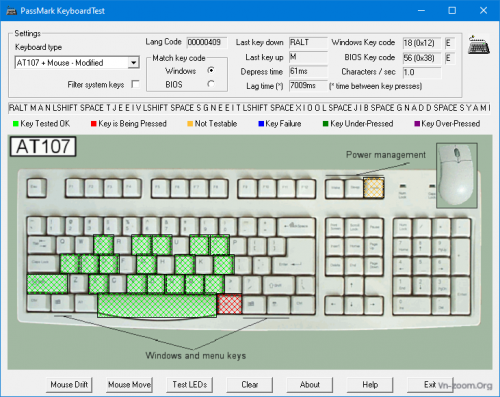Click the Insert key
The height and width of the screenshot is (397, 500).
(x=335, y=246)
